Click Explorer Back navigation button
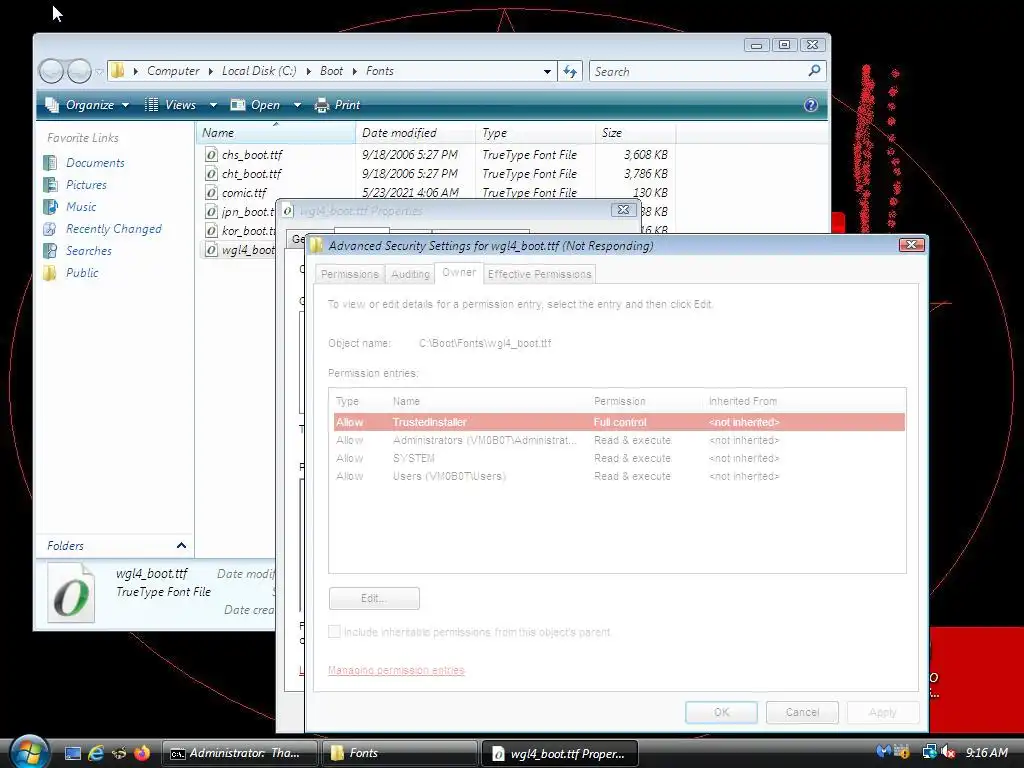The height and width of the screenshot is (768, 1024). pyautogui.click(x=51, y=71)
